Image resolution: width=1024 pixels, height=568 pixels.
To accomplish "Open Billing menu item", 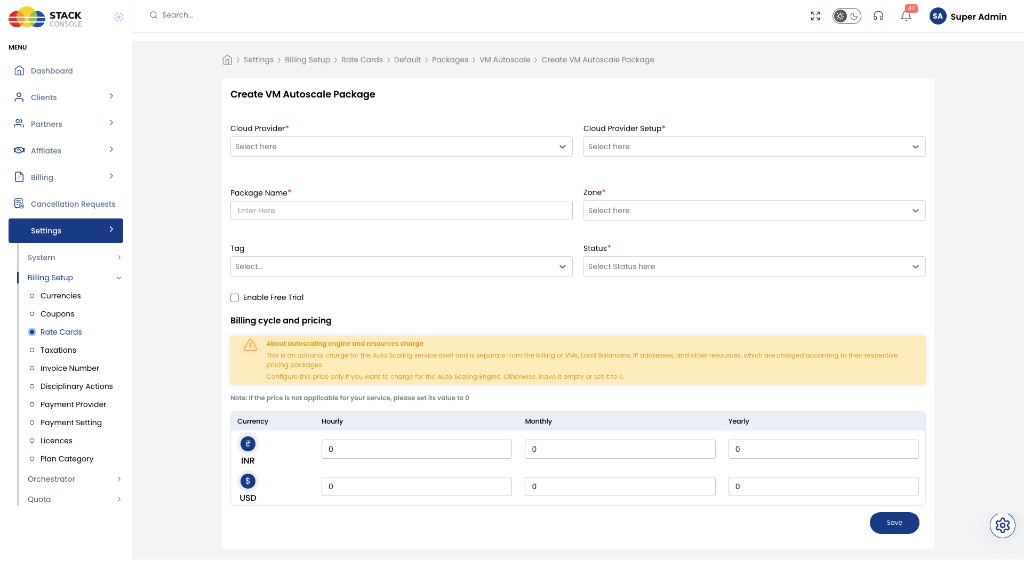I will tap(42, 178).
